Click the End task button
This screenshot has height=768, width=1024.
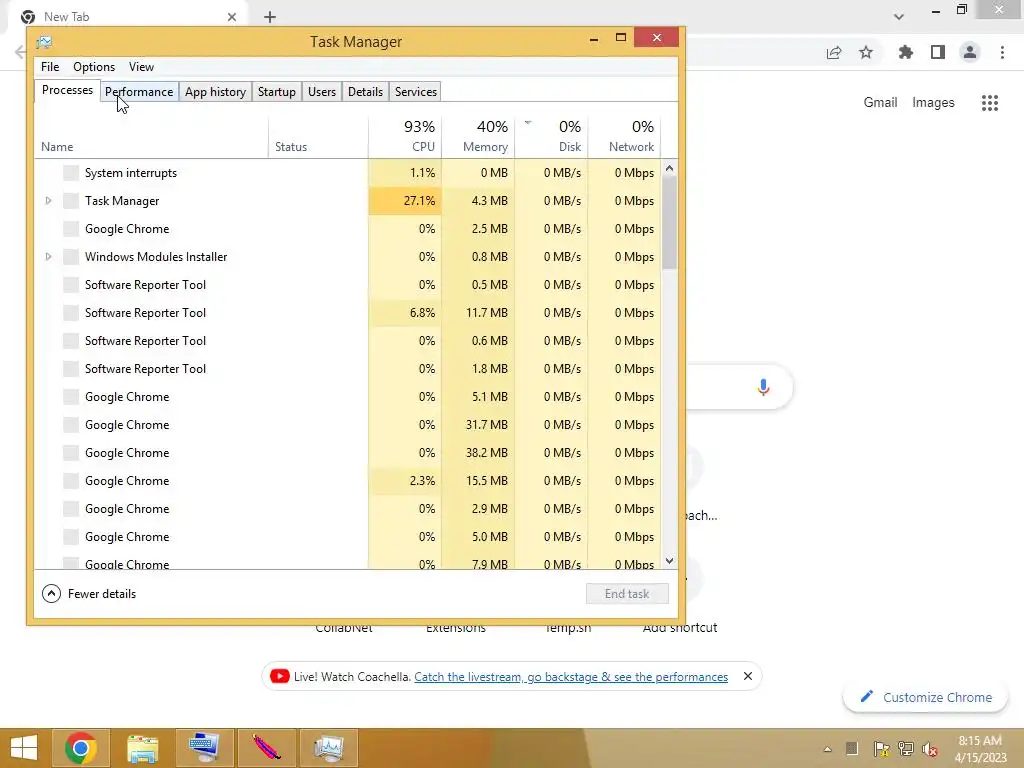coord(627,594)
